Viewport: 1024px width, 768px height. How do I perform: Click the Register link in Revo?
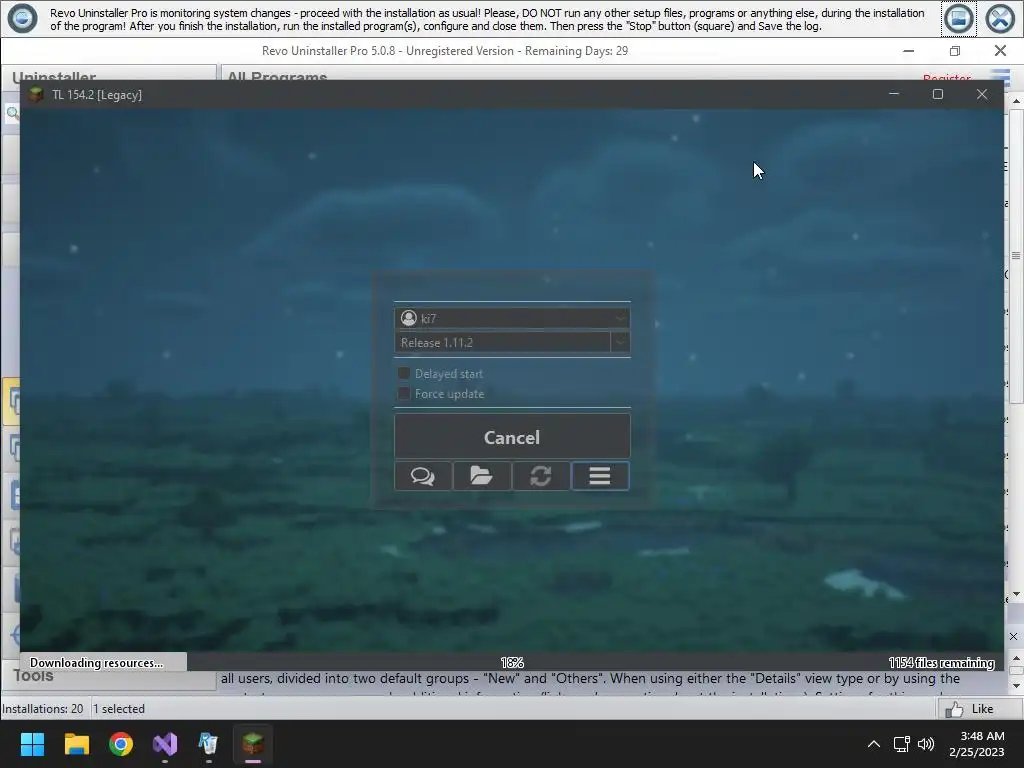[947, 78]
